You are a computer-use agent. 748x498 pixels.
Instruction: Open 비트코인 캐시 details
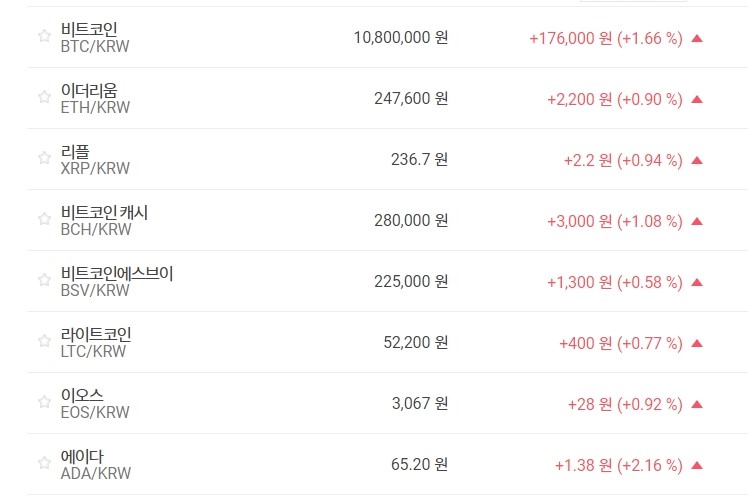(x=104, y=212)
